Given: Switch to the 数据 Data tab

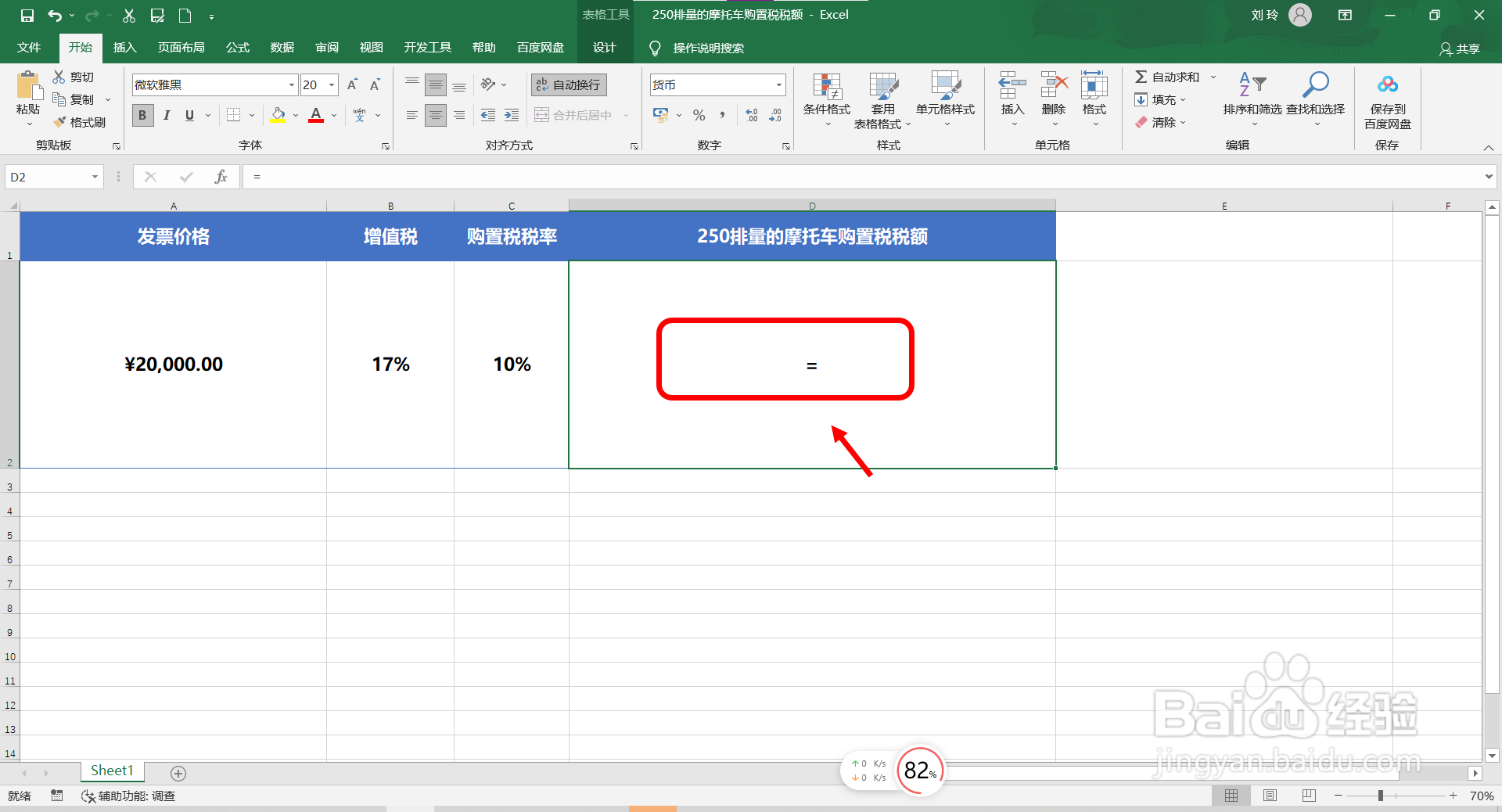Looking at the screenshot, I should tap(282, 48).
